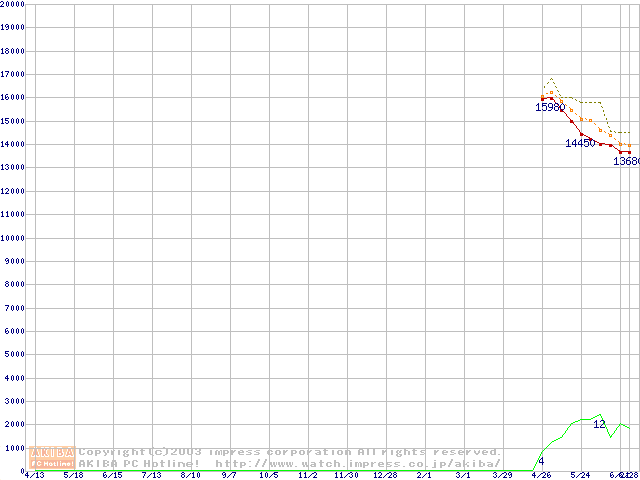640x480 pixels.
Task: Click the green volume label 12
Action: click(x=599, y=424)
